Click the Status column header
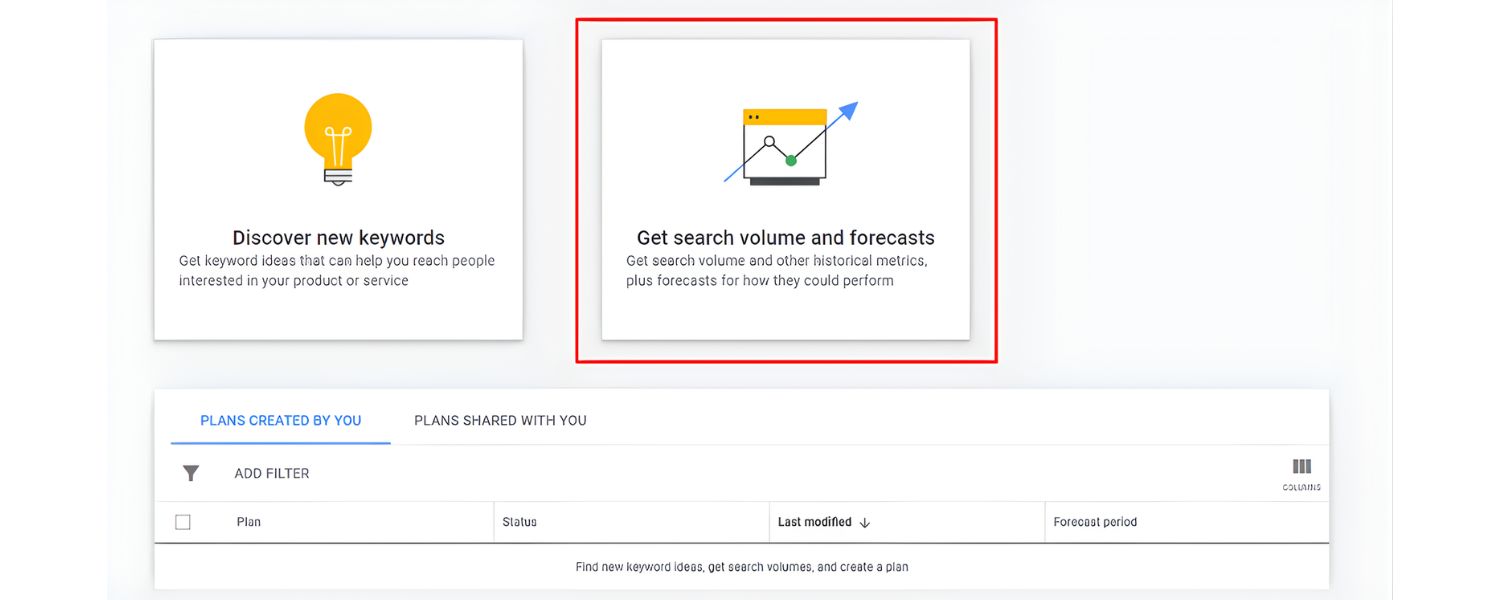Image resolution: width=1500 pixels, height=600 pixels. (519, 521)
